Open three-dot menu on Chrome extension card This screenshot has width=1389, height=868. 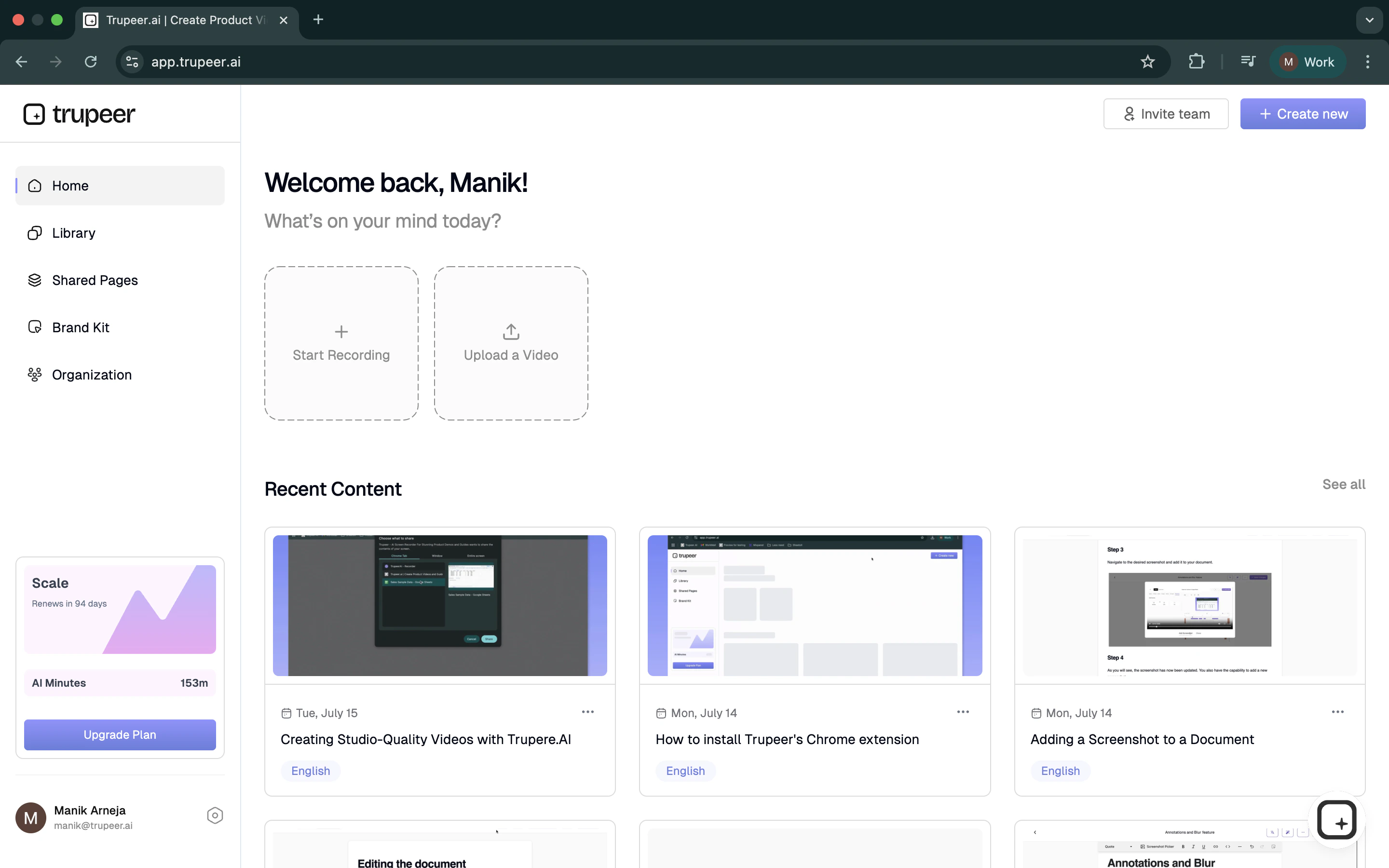963,712
